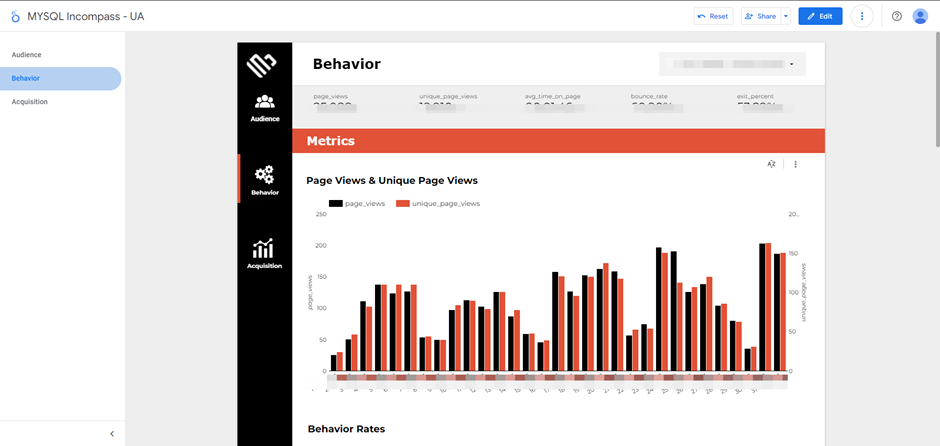The height and width of the screenshot is (446, 940).
Task: Switch to the Audience page in left sidebar
Action: [x=26, y=55]
